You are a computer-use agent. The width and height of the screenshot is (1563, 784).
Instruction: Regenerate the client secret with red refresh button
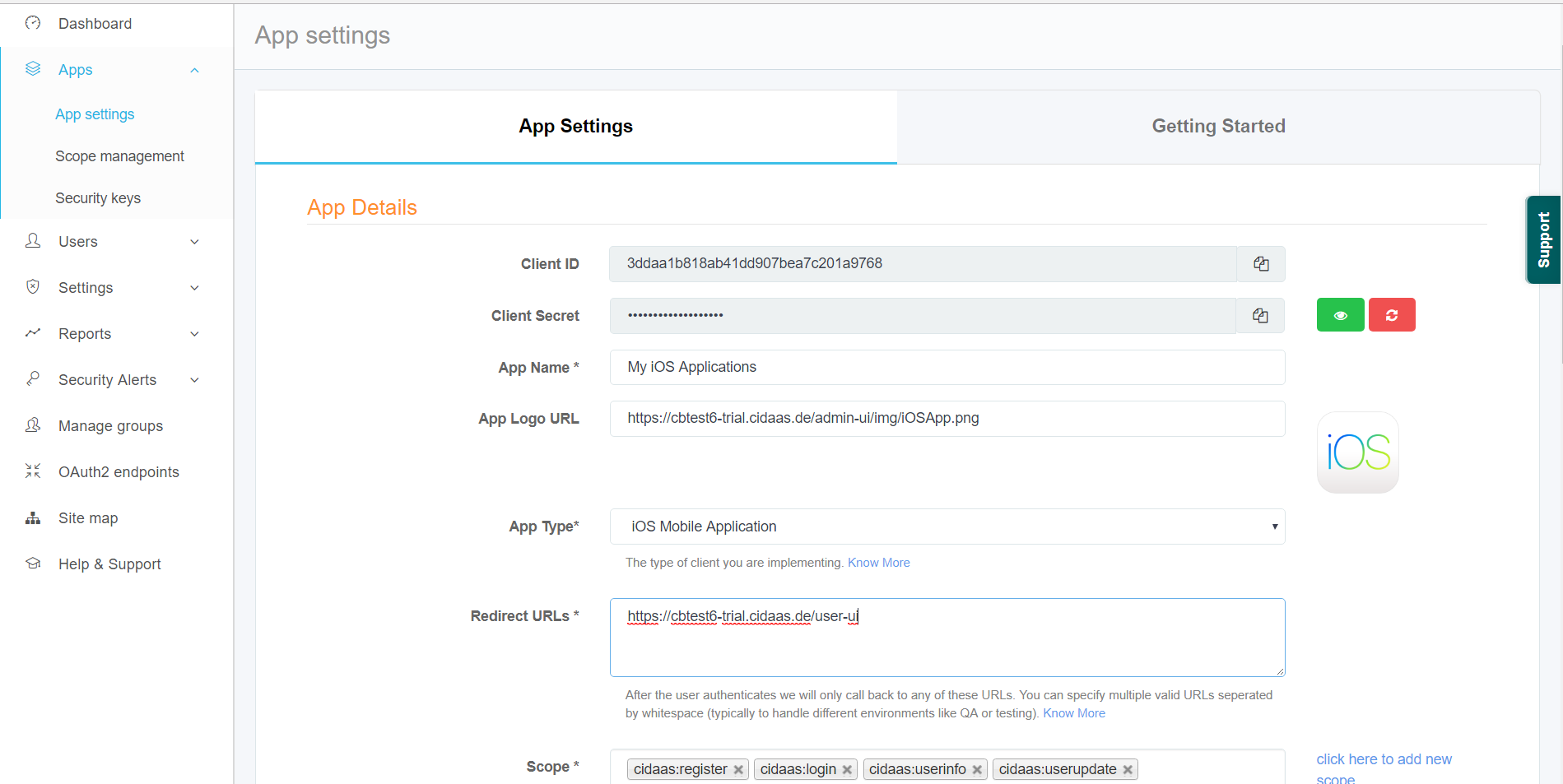[x=1392, y=315]
